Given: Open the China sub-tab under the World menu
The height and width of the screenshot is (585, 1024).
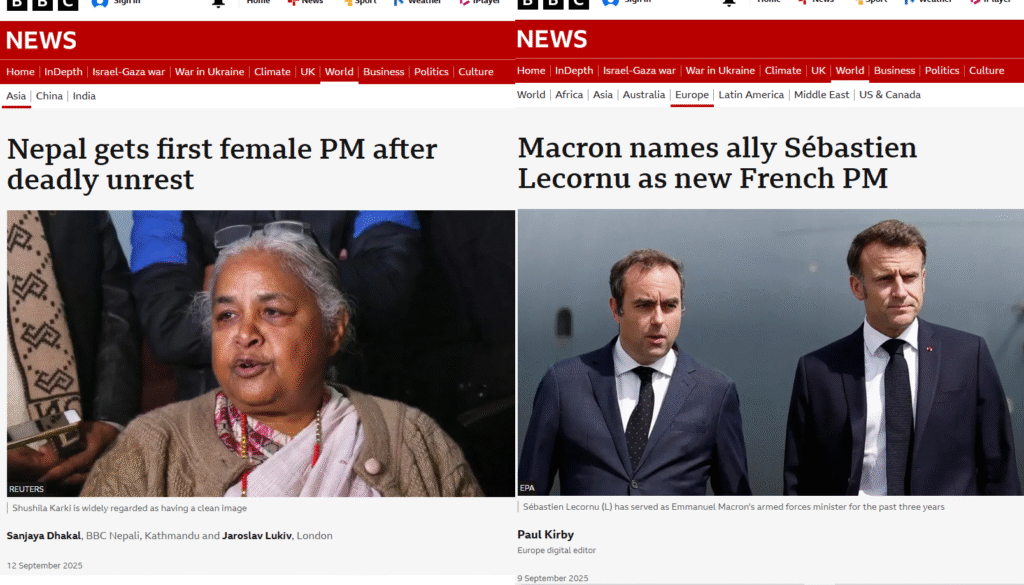Looking at the screenshot, I should [x=49, y=96].
